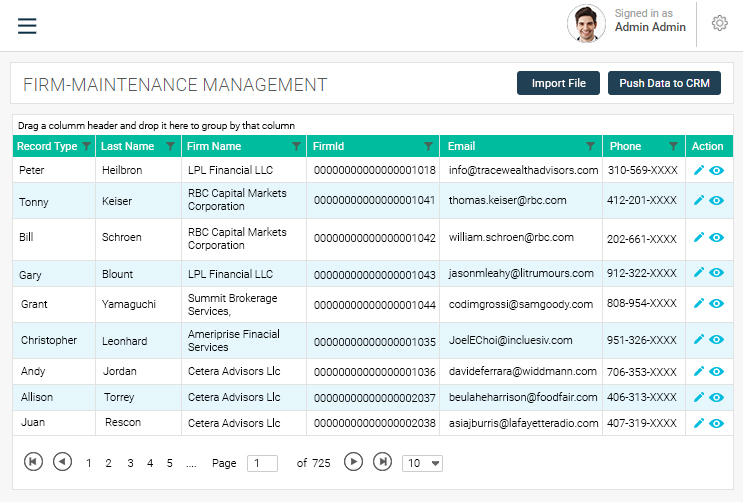Click the Import File button
743x502 pixels.
point(558,83)
